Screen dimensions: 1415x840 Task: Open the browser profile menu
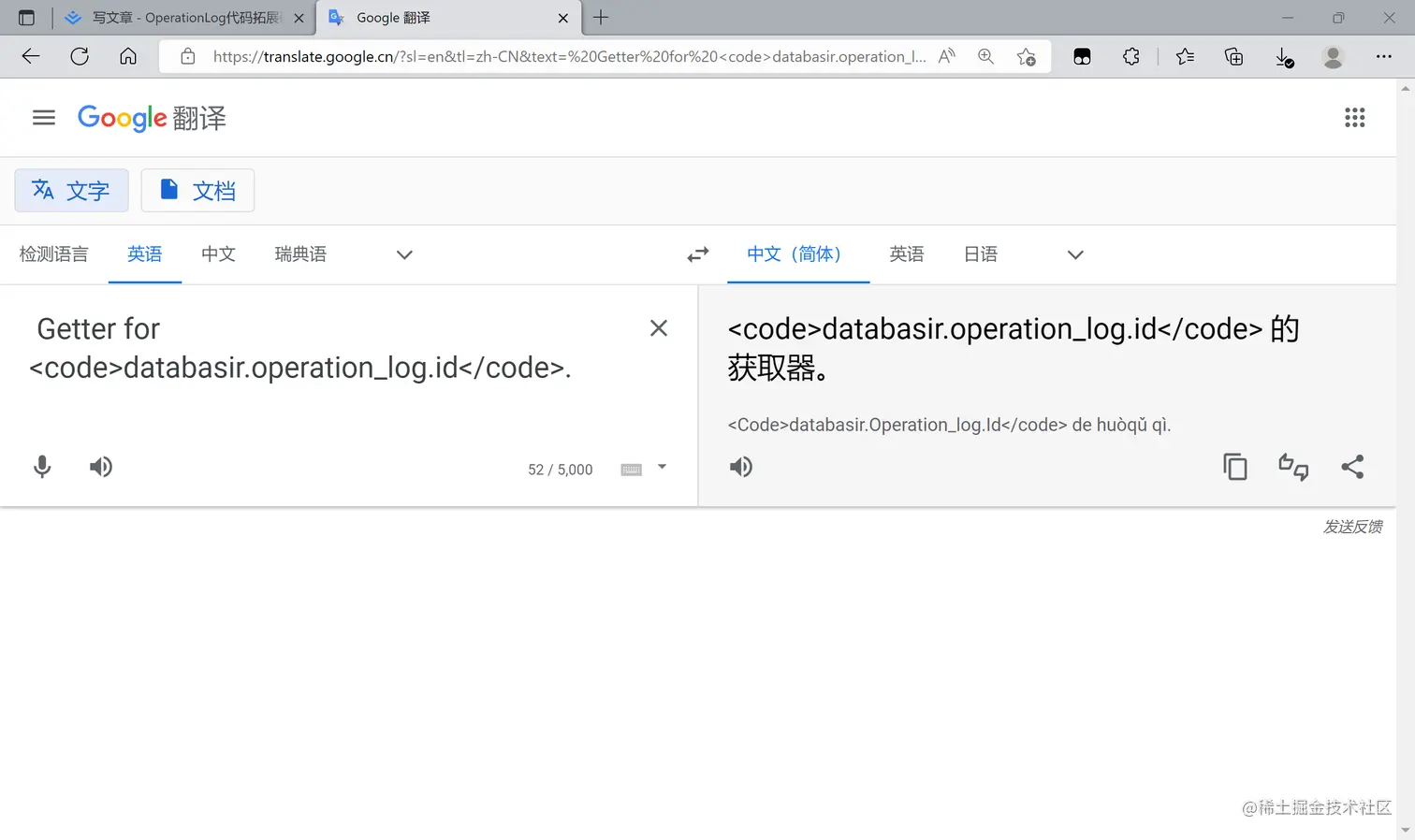(1333, 57)
